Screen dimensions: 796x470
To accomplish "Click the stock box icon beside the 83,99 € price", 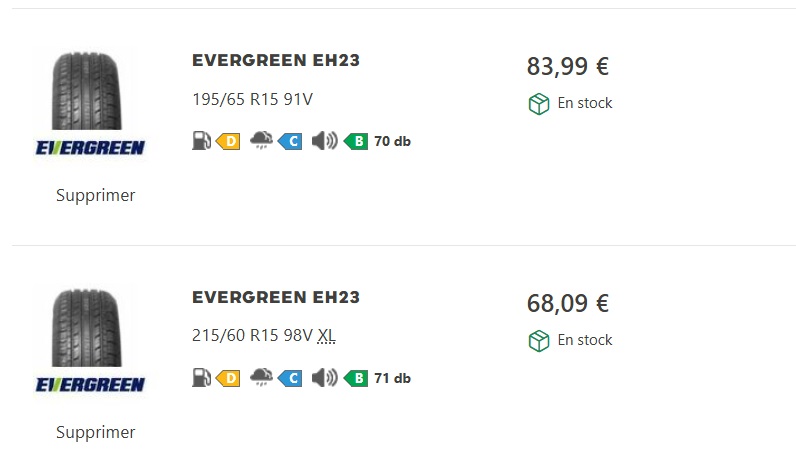I will 539,104.
